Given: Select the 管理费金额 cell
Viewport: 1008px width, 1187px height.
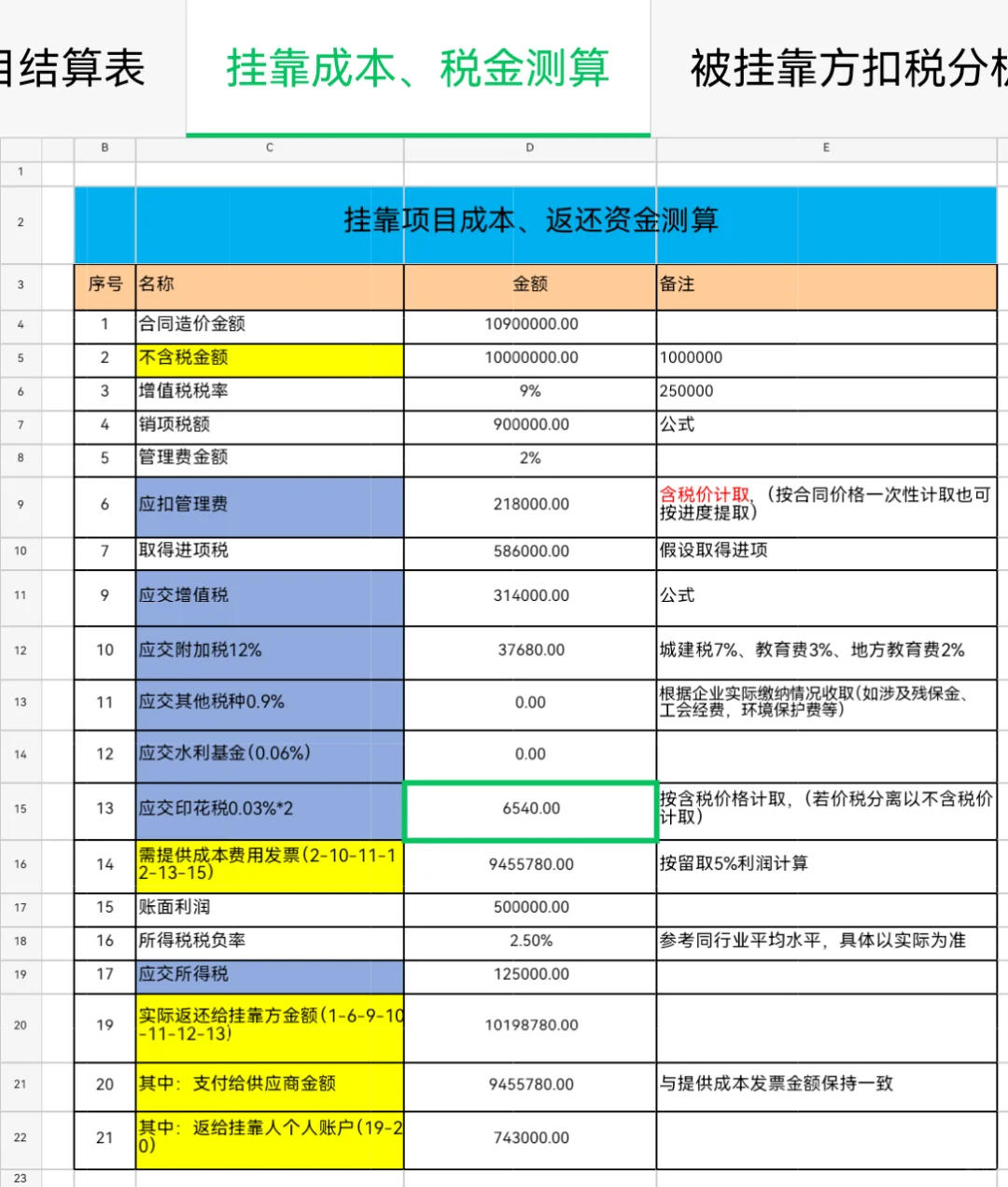Looking at the screenshot, I should pos(270,458).
